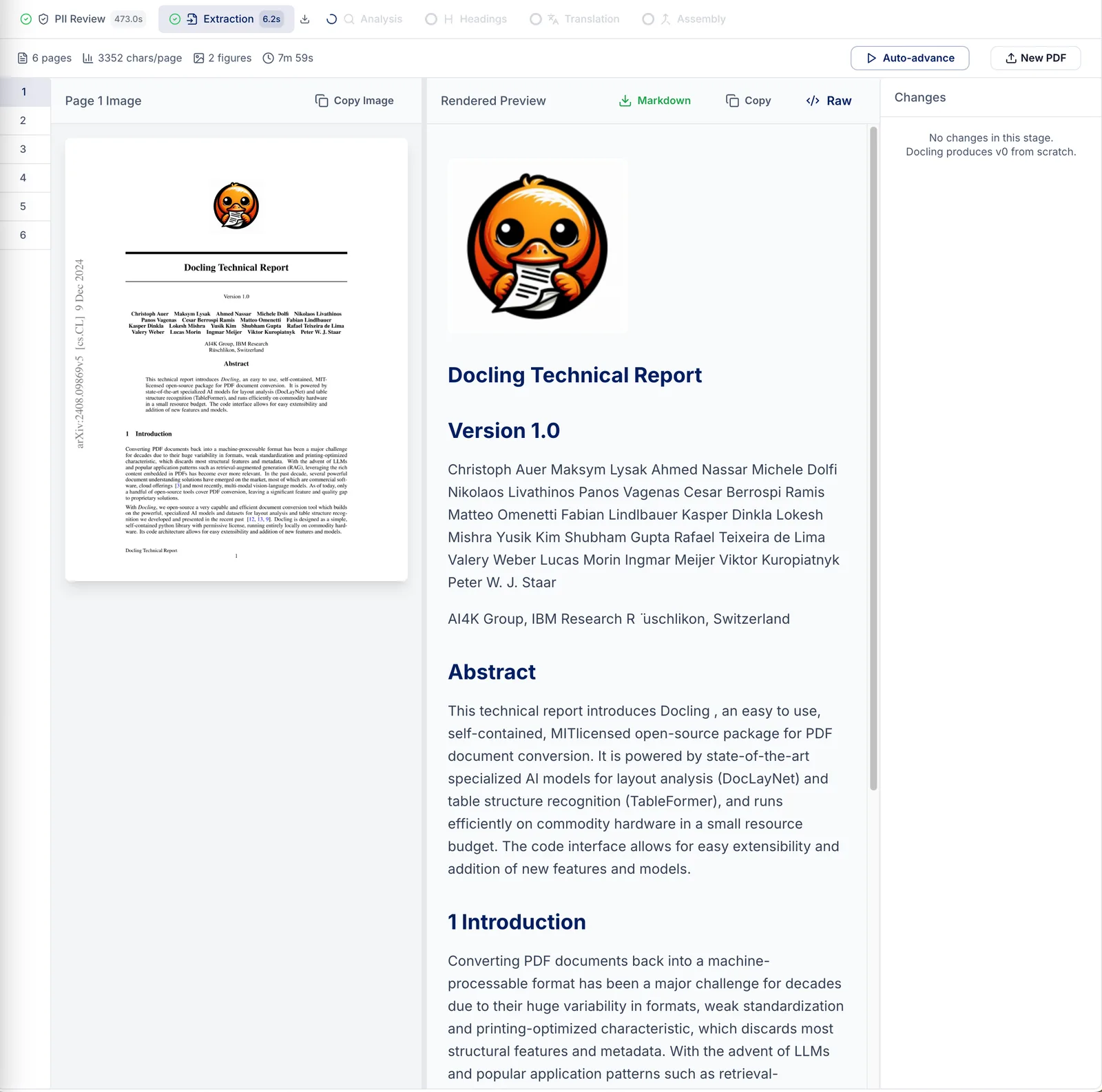1102x1092 pixels.
Task: Click the Translation language icon
Action: pyautogui.click(x=553, y=19)
